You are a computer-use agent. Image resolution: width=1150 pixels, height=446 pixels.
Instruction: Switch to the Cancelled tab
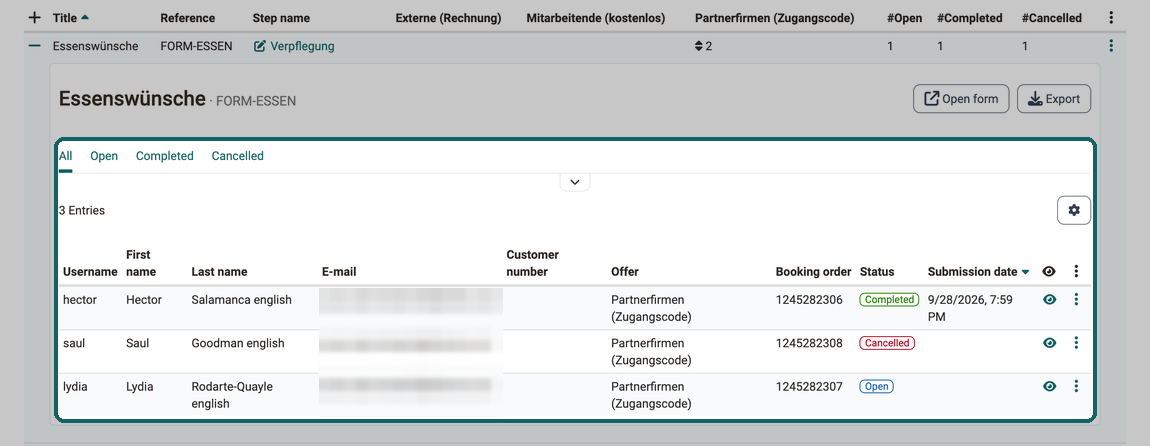(238, 156)
